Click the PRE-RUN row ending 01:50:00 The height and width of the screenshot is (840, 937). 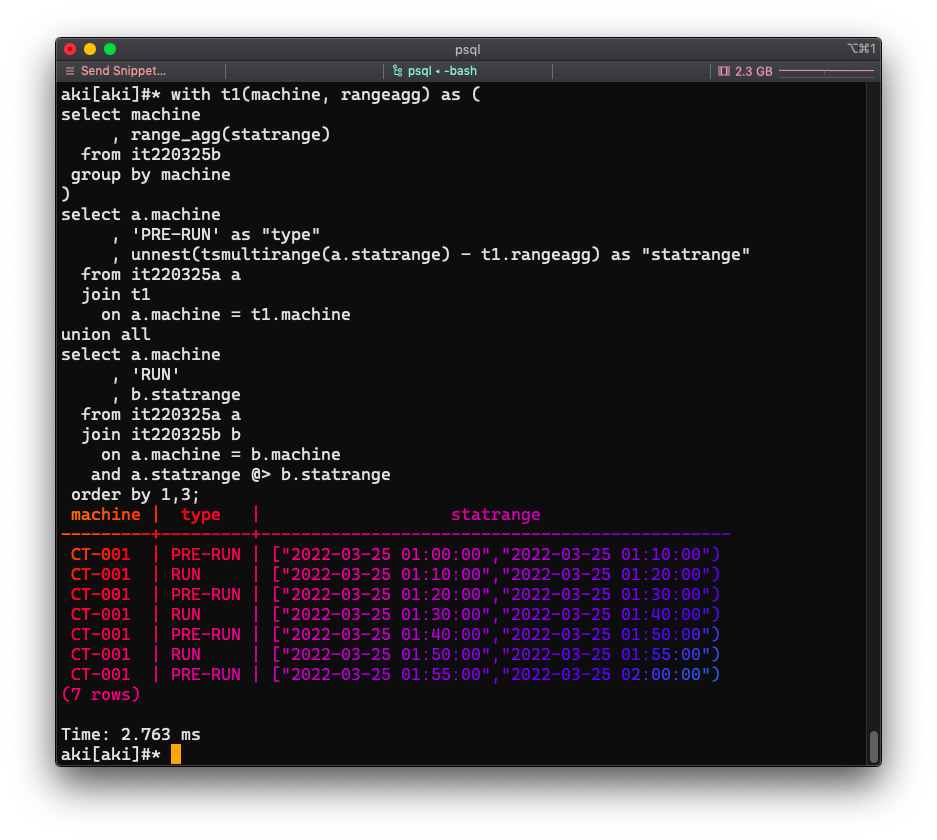[395, 634]
